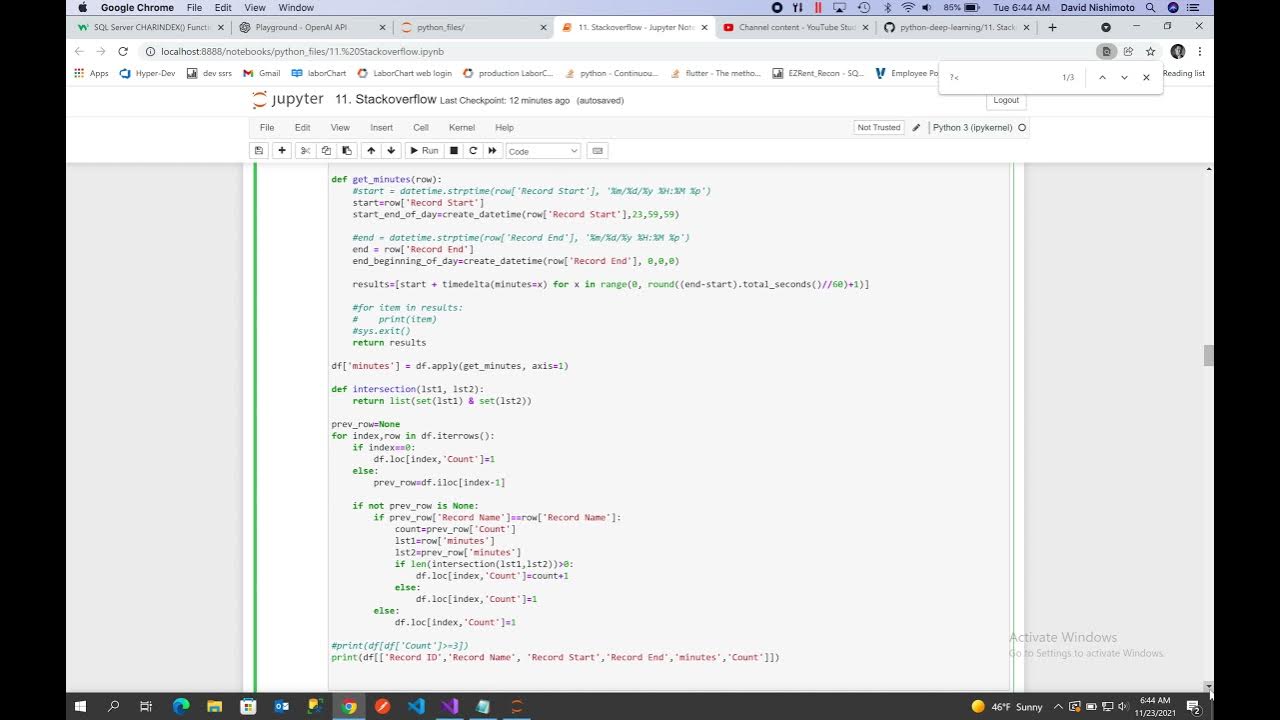Open the Windows notification center
This screenshot has height=720, width=1280.
tap(1196, 706)
